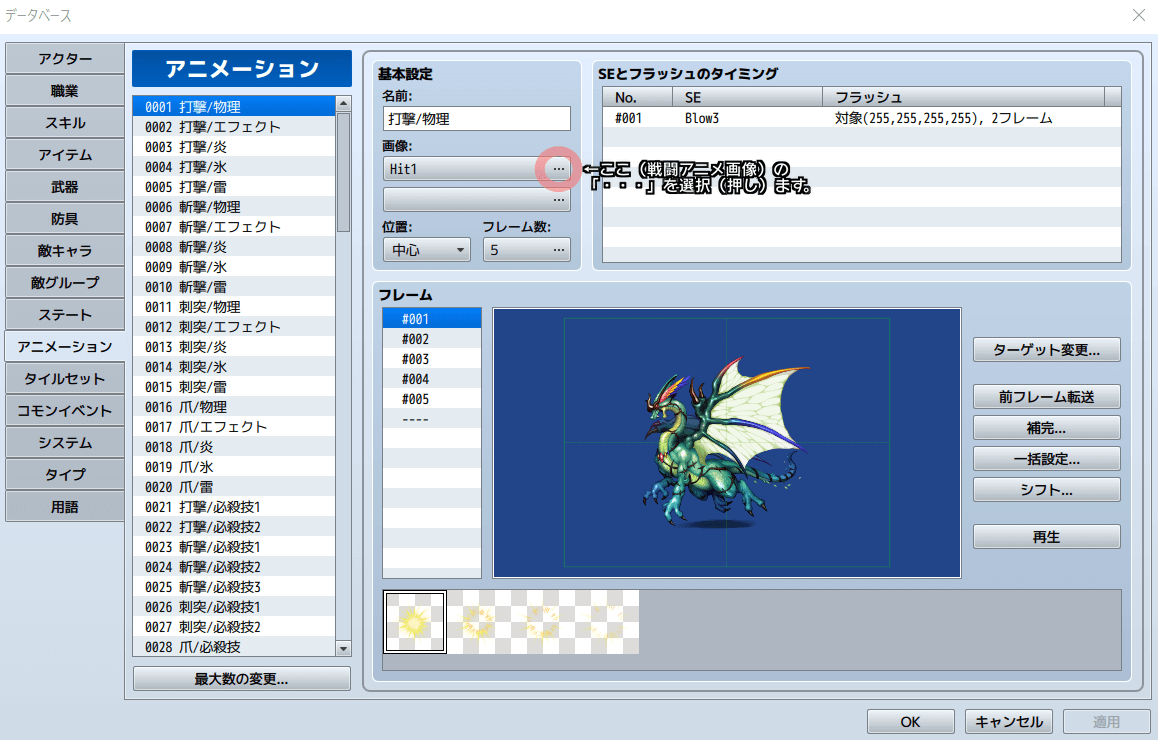Screen dimensions: 1158x740
Task: Click the 前フレーム転送 button
Action: (x=1046, y=397)
